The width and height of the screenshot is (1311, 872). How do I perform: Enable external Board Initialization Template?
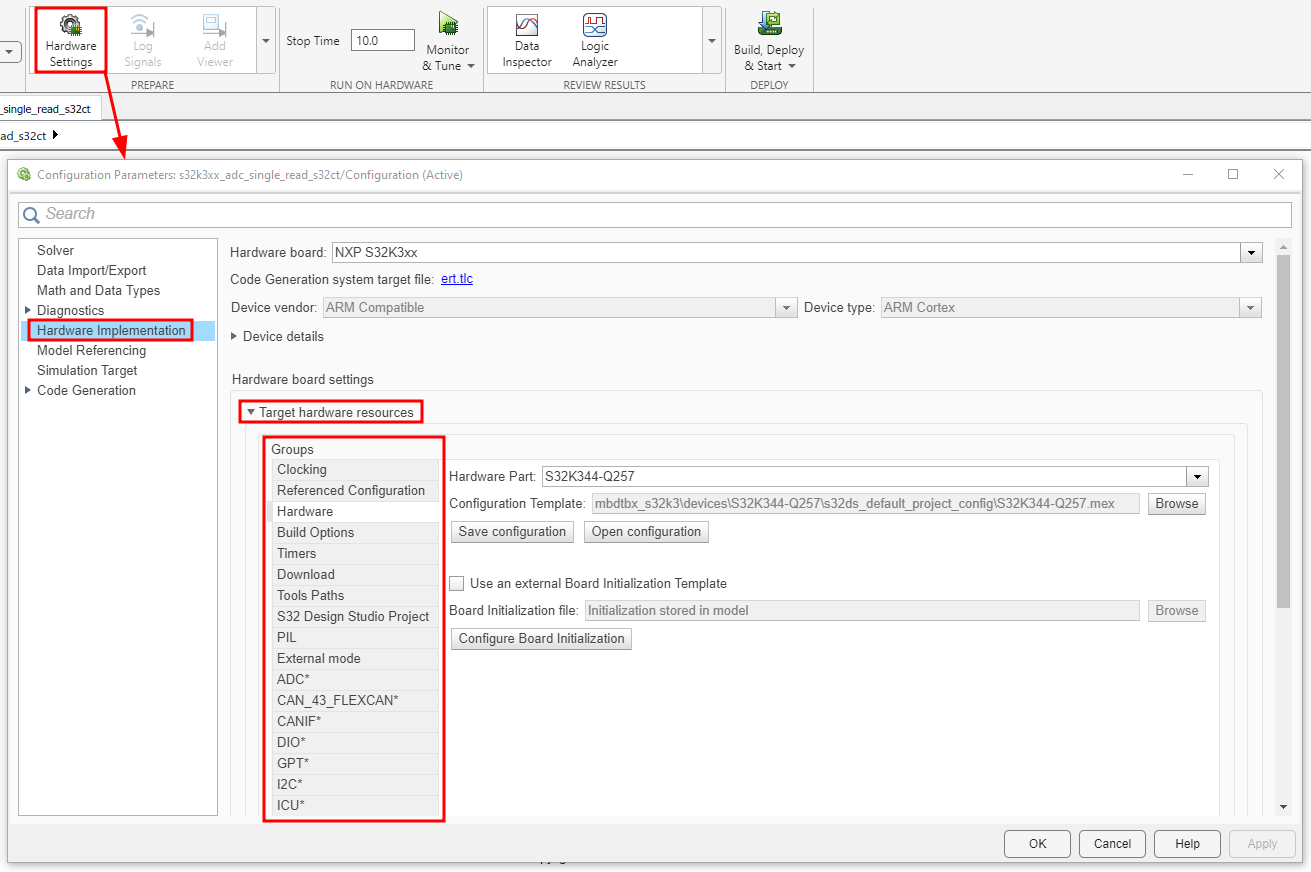coord(457,583)
